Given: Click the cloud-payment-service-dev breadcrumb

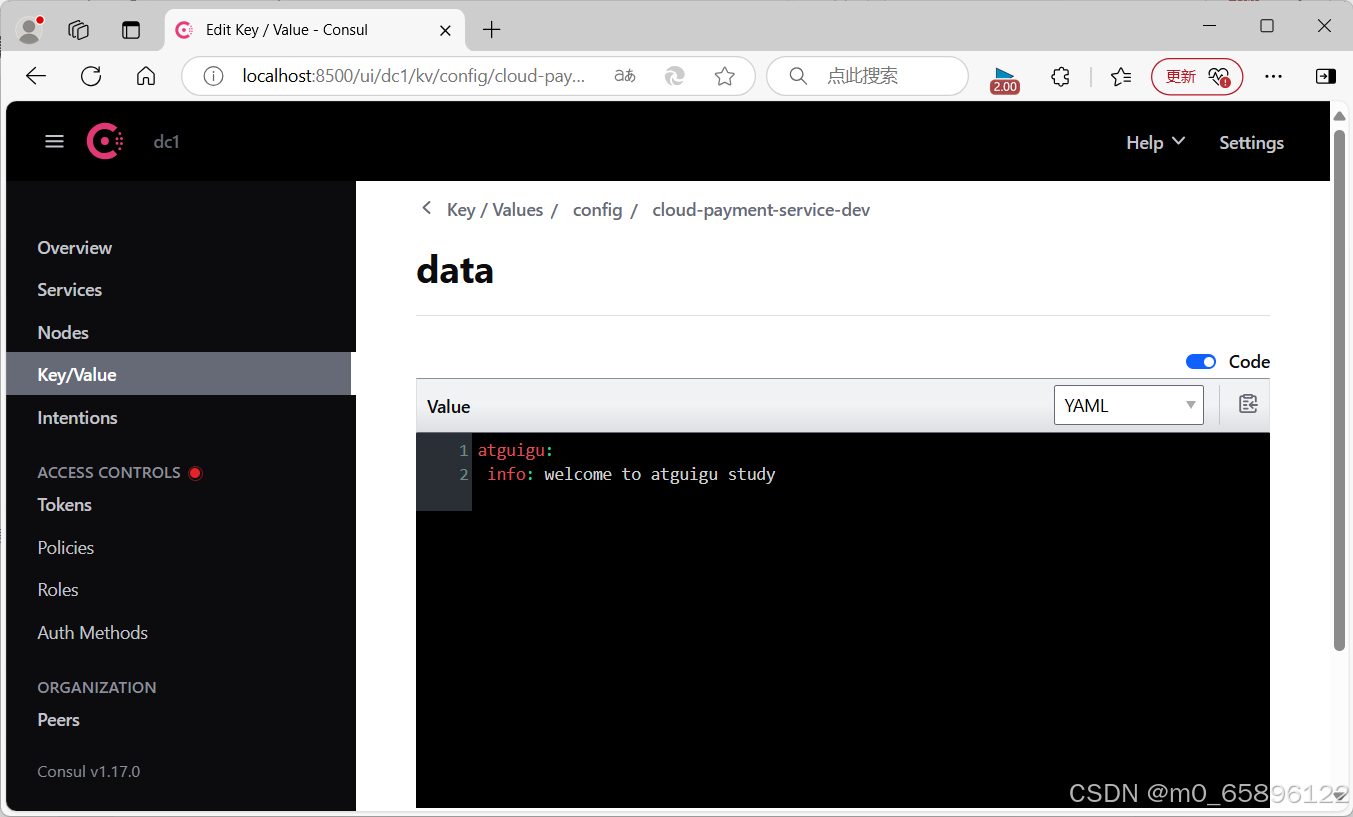Looking at the screenshot, I should point(761,210).
